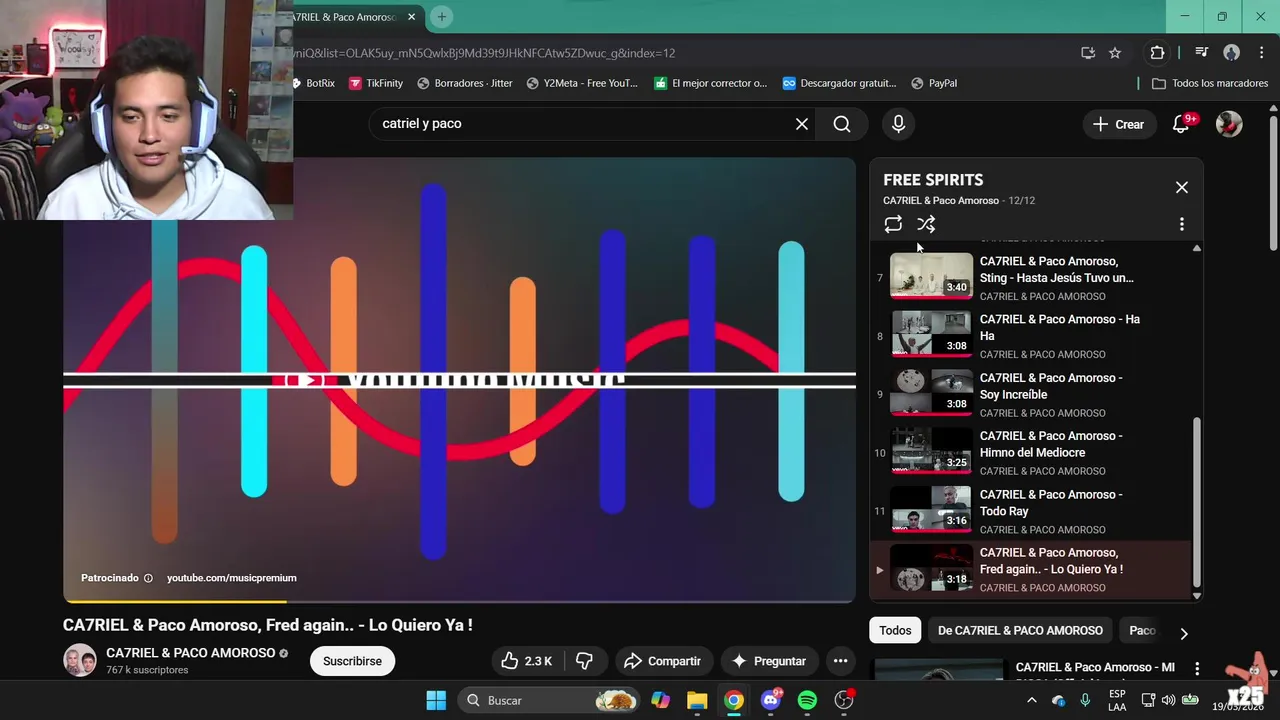Image resolution: width=1280 pixels, height=720 pixels.
Task: Open the El mejor corrector o... bookmark
Action: 711,83
